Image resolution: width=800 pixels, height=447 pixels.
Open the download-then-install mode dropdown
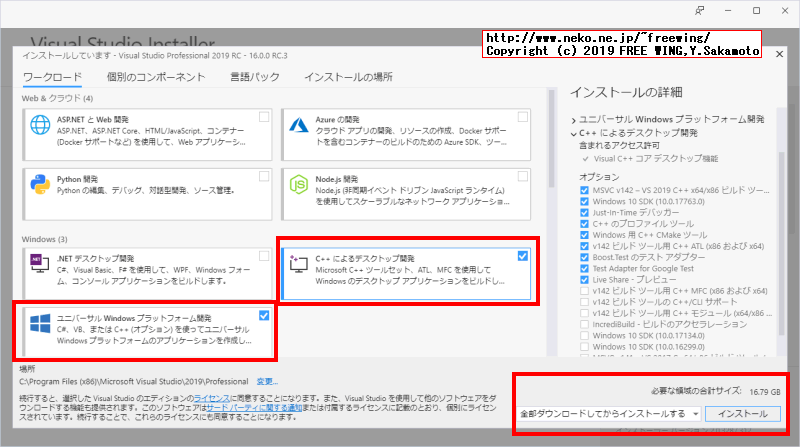pos(609,414)
